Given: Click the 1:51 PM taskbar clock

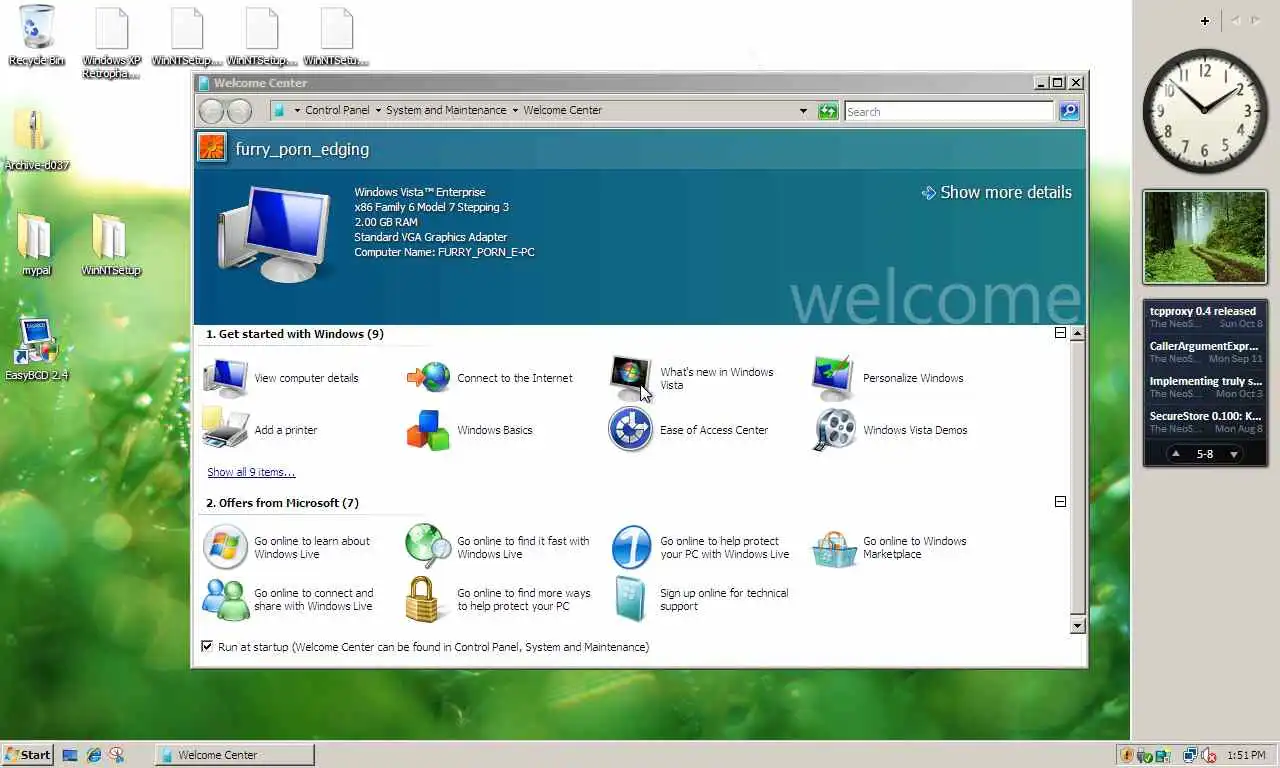Looking at the screenshot, I should point(1246,755).
